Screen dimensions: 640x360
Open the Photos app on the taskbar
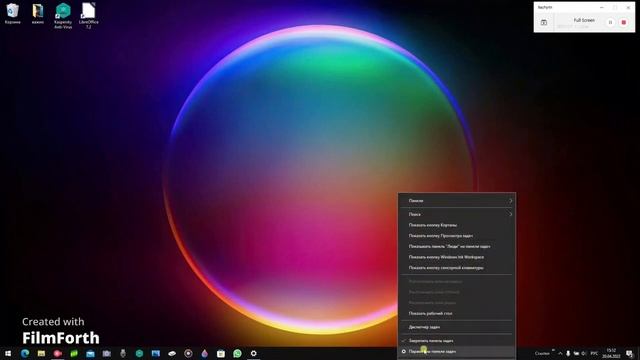coord(156,353)
